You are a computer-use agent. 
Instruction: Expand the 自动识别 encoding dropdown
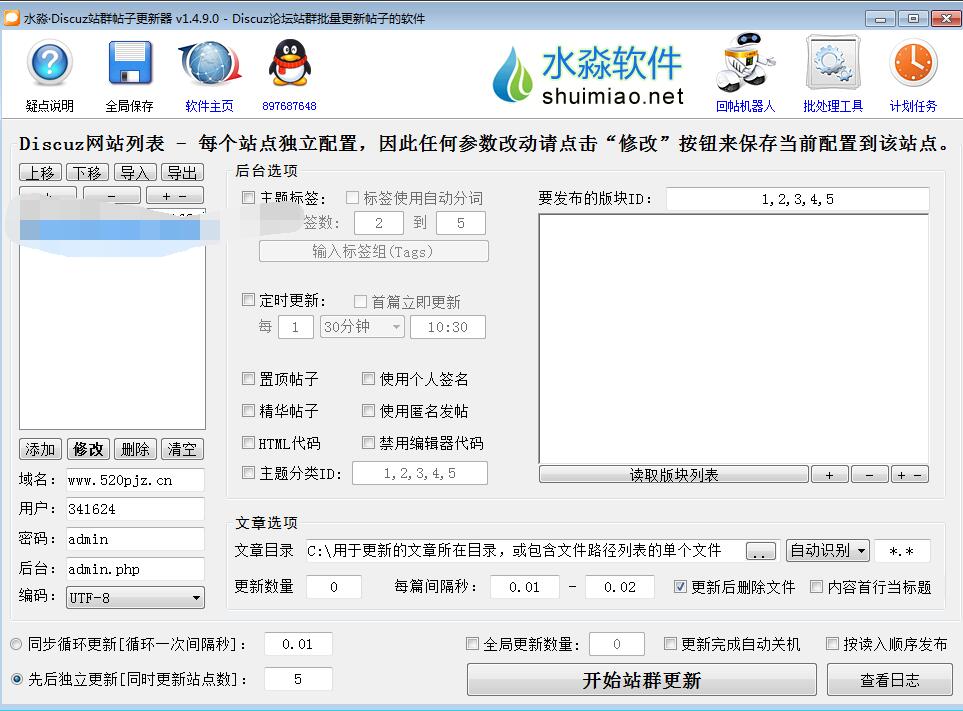click(x=827, y=551)
